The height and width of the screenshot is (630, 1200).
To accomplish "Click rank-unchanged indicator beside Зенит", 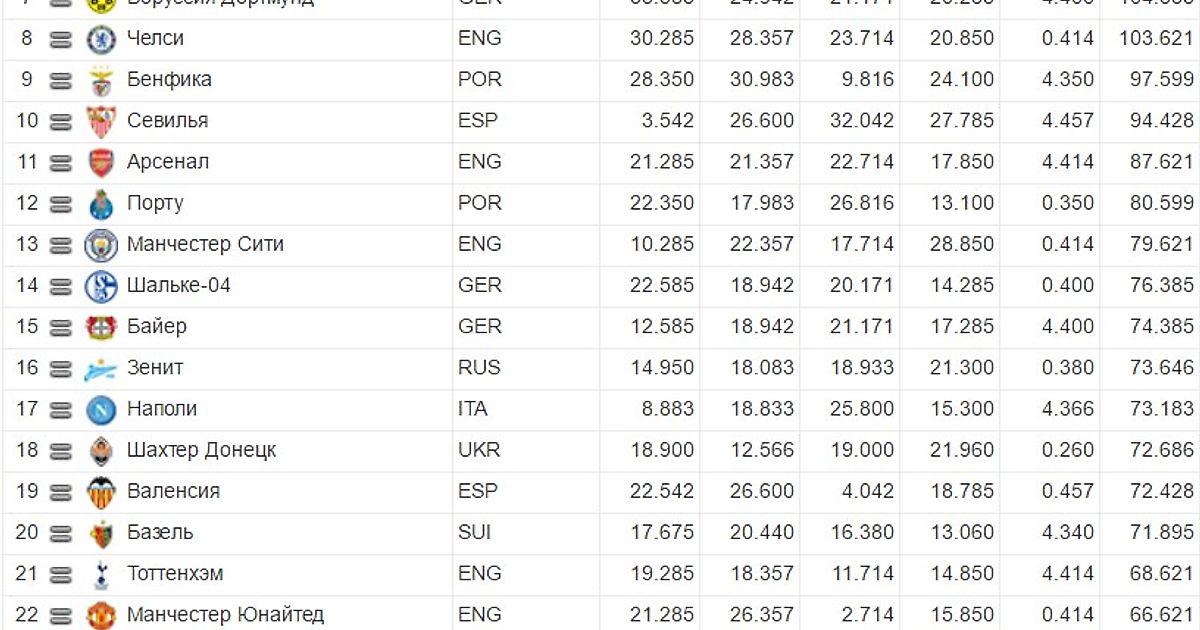I will pyautogui.click(x=61, y=368).
